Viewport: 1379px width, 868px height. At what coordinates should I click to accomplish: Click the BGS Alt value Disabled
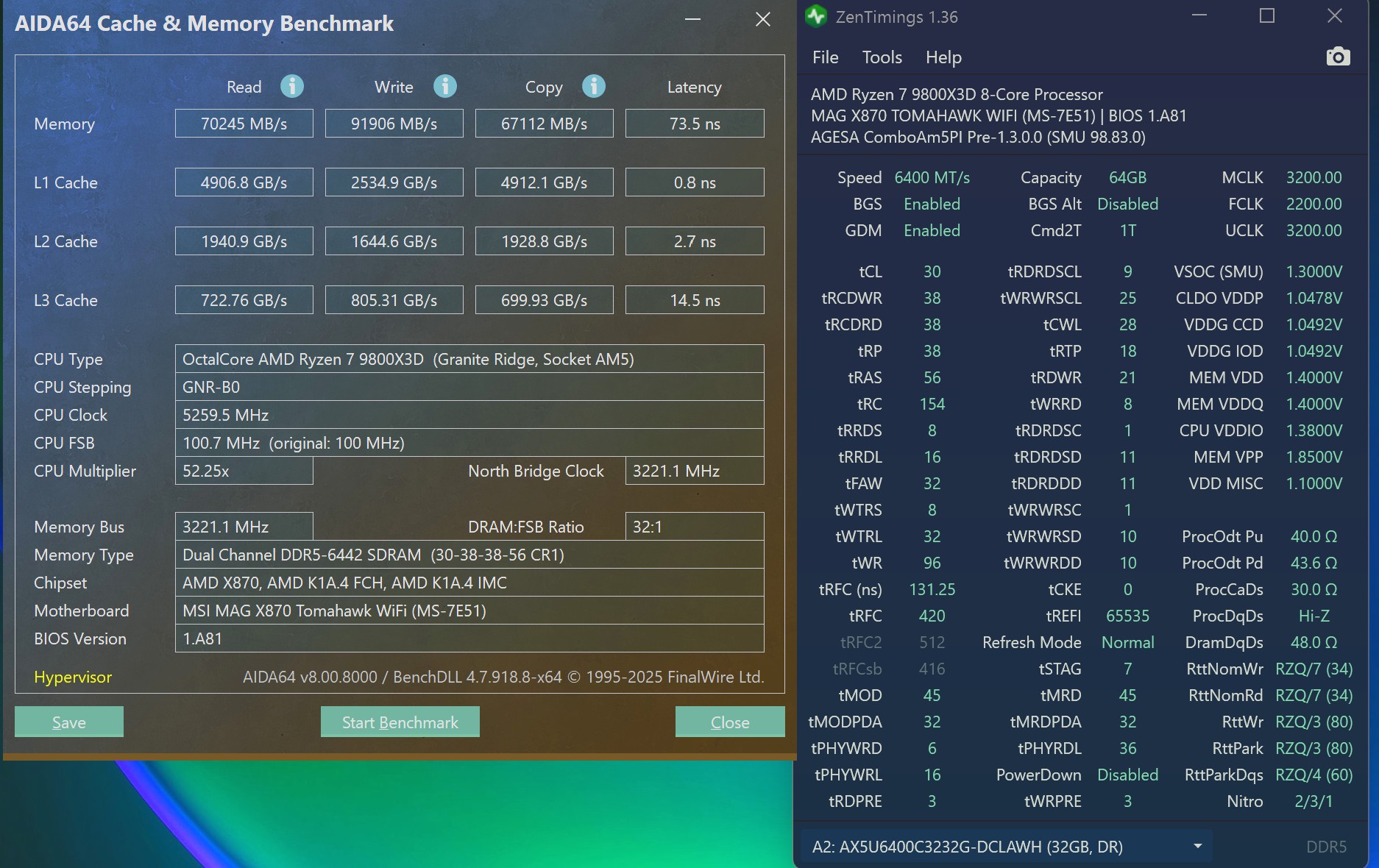1127,204
